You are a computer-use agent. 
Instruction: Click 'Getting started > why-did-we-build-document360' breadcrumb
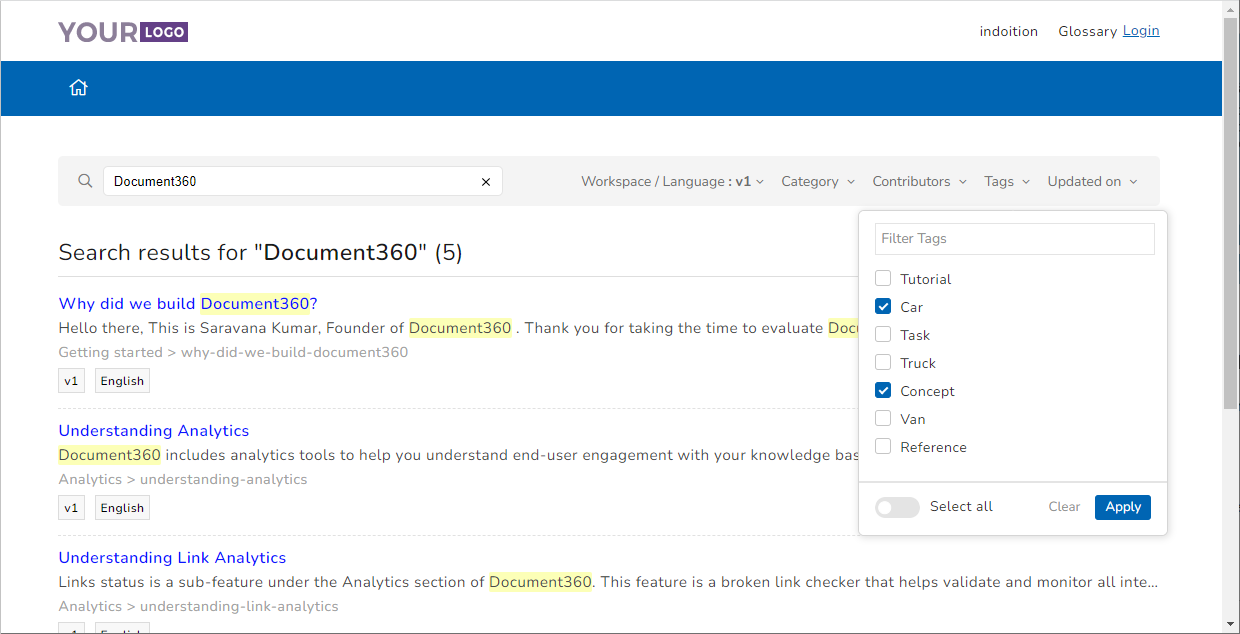tap(233, 352)
